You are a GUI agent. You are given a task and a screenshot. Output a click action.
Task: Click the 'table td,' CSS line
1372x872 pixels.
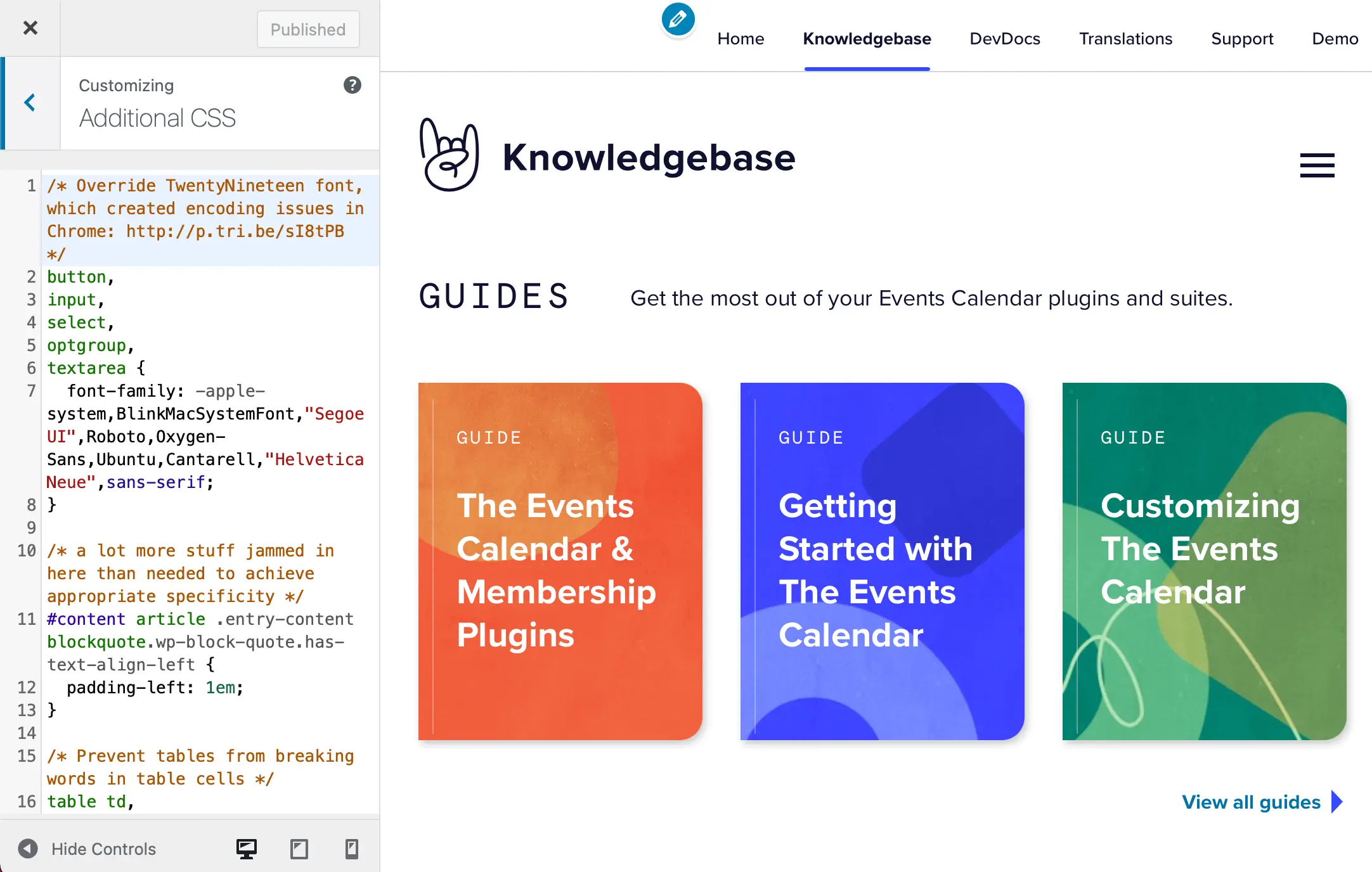(210, 802)
